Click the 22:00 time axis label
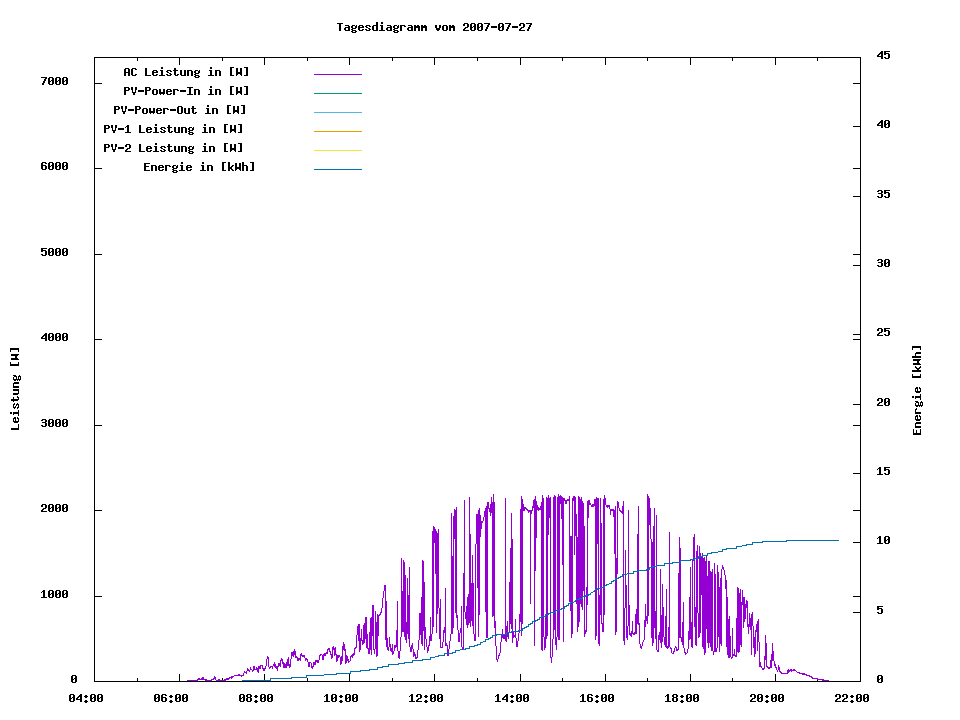Viewport: 960px width, 720px height. click(x=851, y=698)
